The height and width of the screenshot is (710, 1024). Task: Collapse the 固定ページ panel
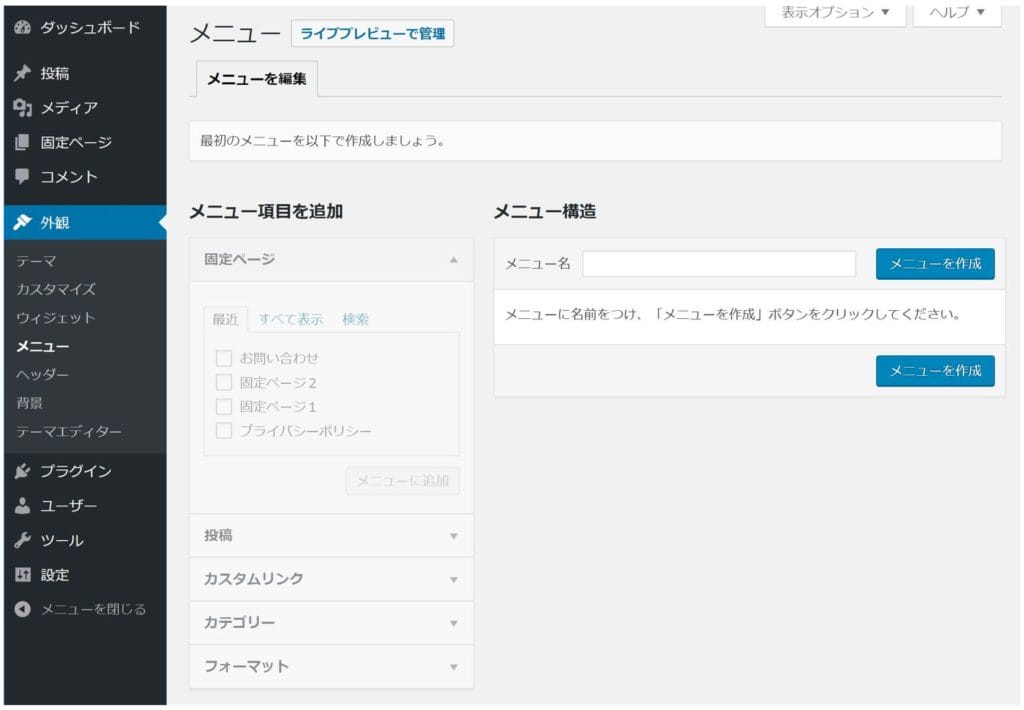[x=453, y=260]
